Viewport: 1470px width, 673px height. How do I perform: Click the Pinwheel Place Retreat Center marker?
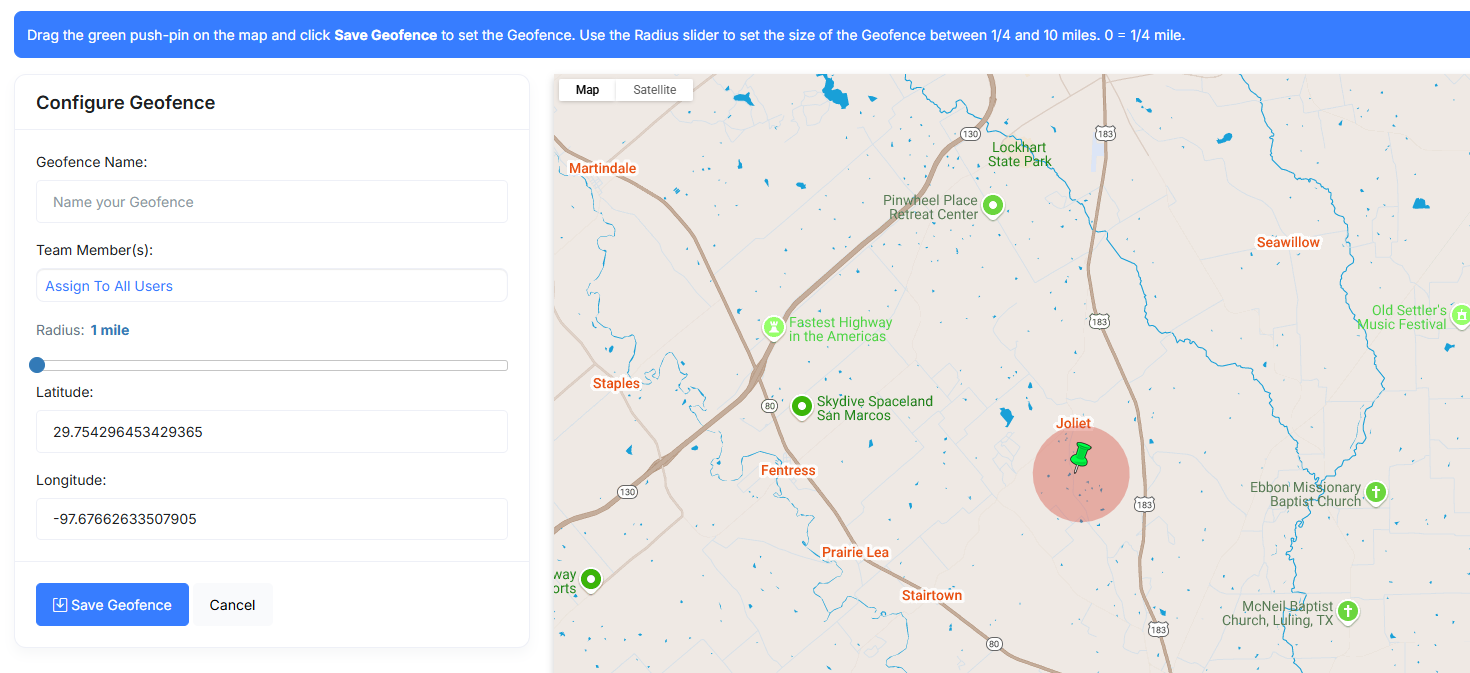pos(992,206)
